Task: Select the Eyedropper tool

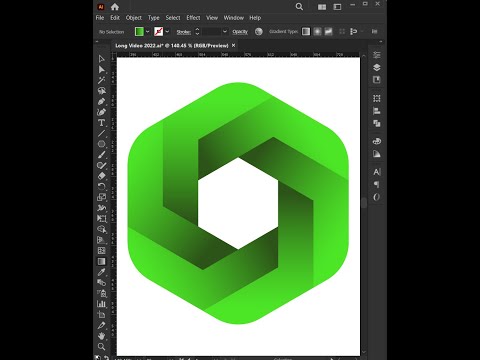Action: coord(102,272)
